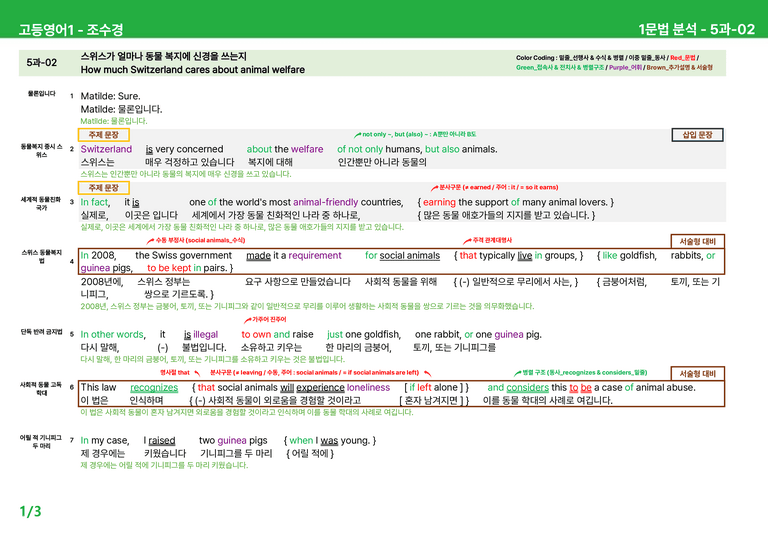Click the header title 고등영어1 - 조수경
The height and width of the screenshot is (543, 768).
(71, 29)
